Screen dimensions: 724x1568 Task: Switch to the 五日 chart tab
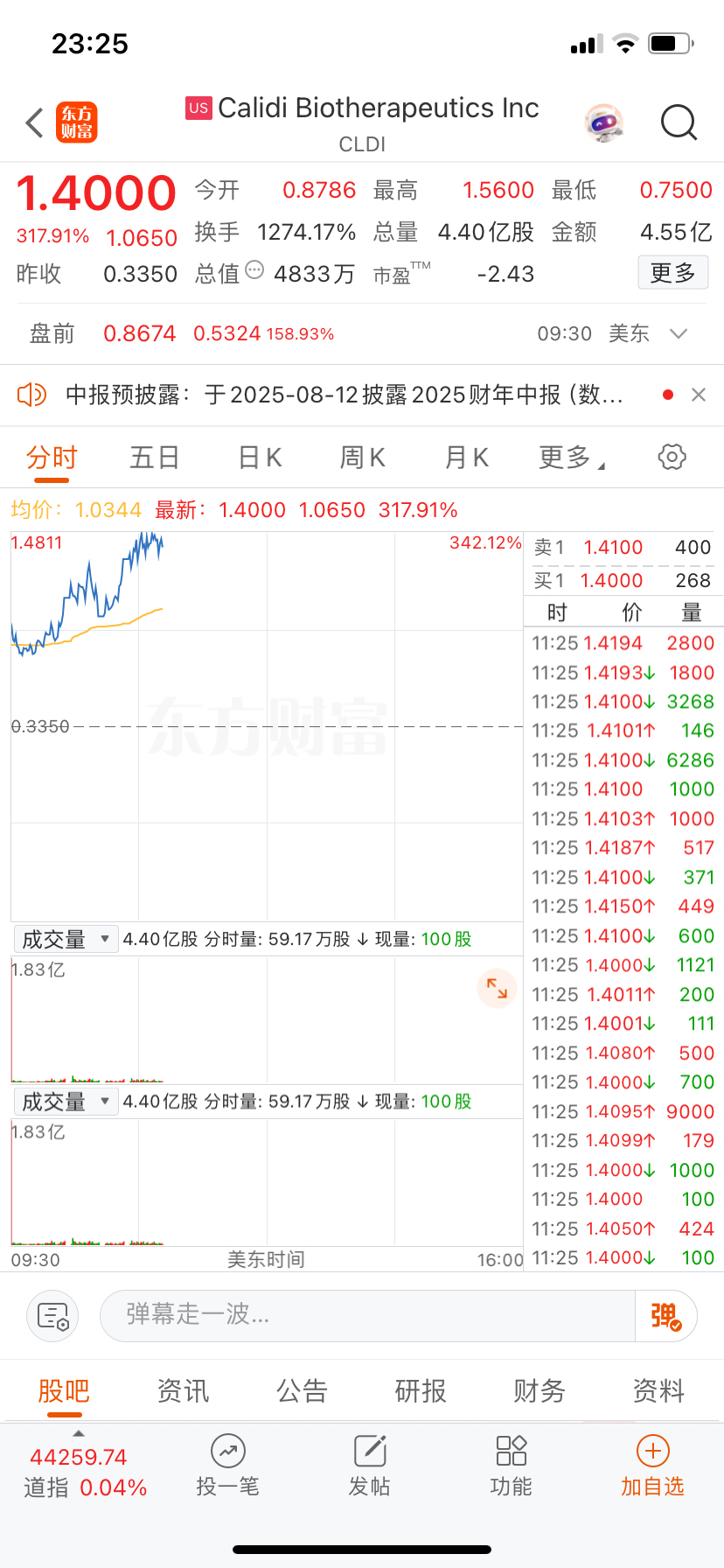tap(155, 458)
